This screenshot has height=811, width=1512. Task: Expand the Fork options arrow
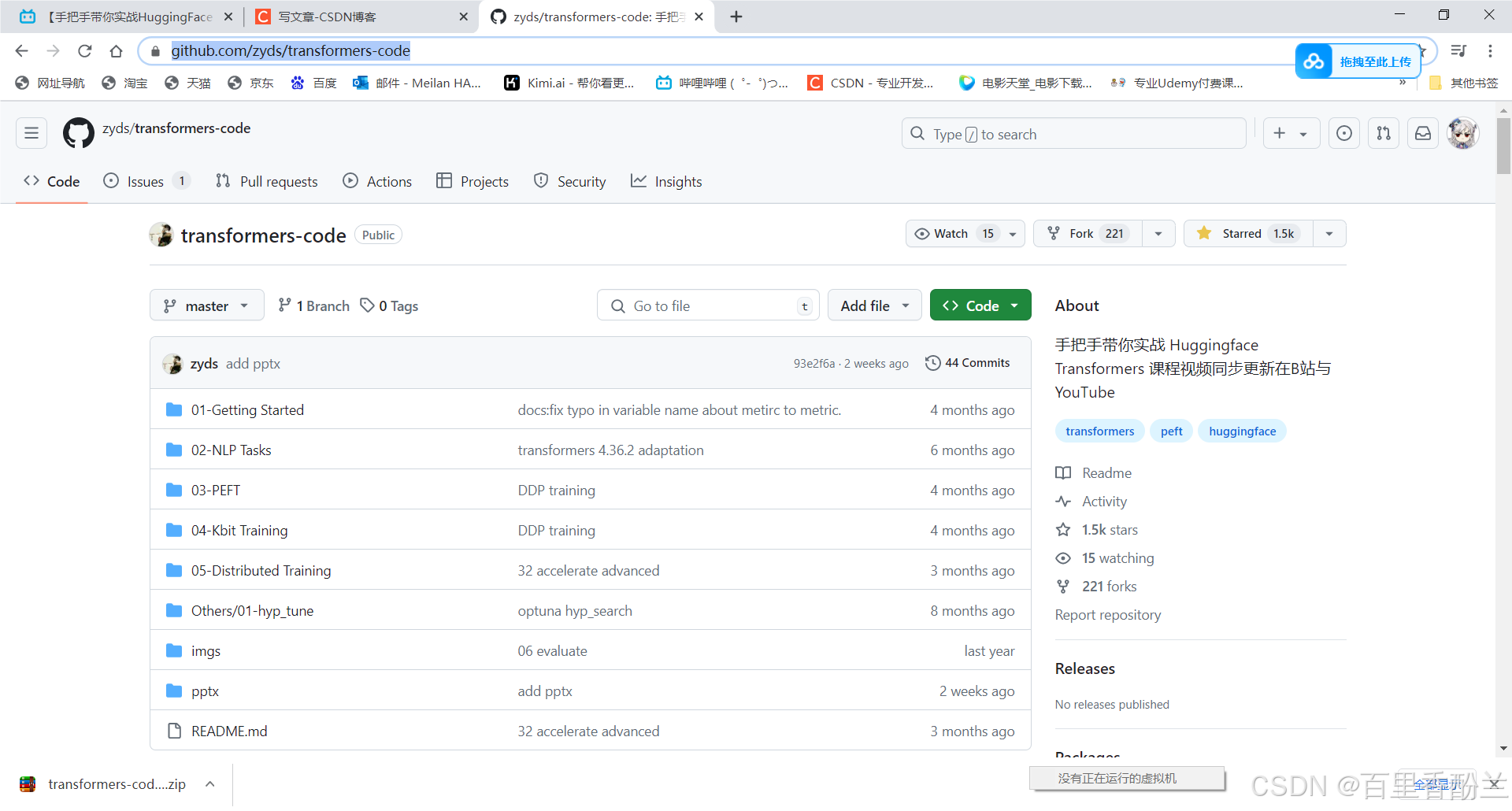(1158, 234)
